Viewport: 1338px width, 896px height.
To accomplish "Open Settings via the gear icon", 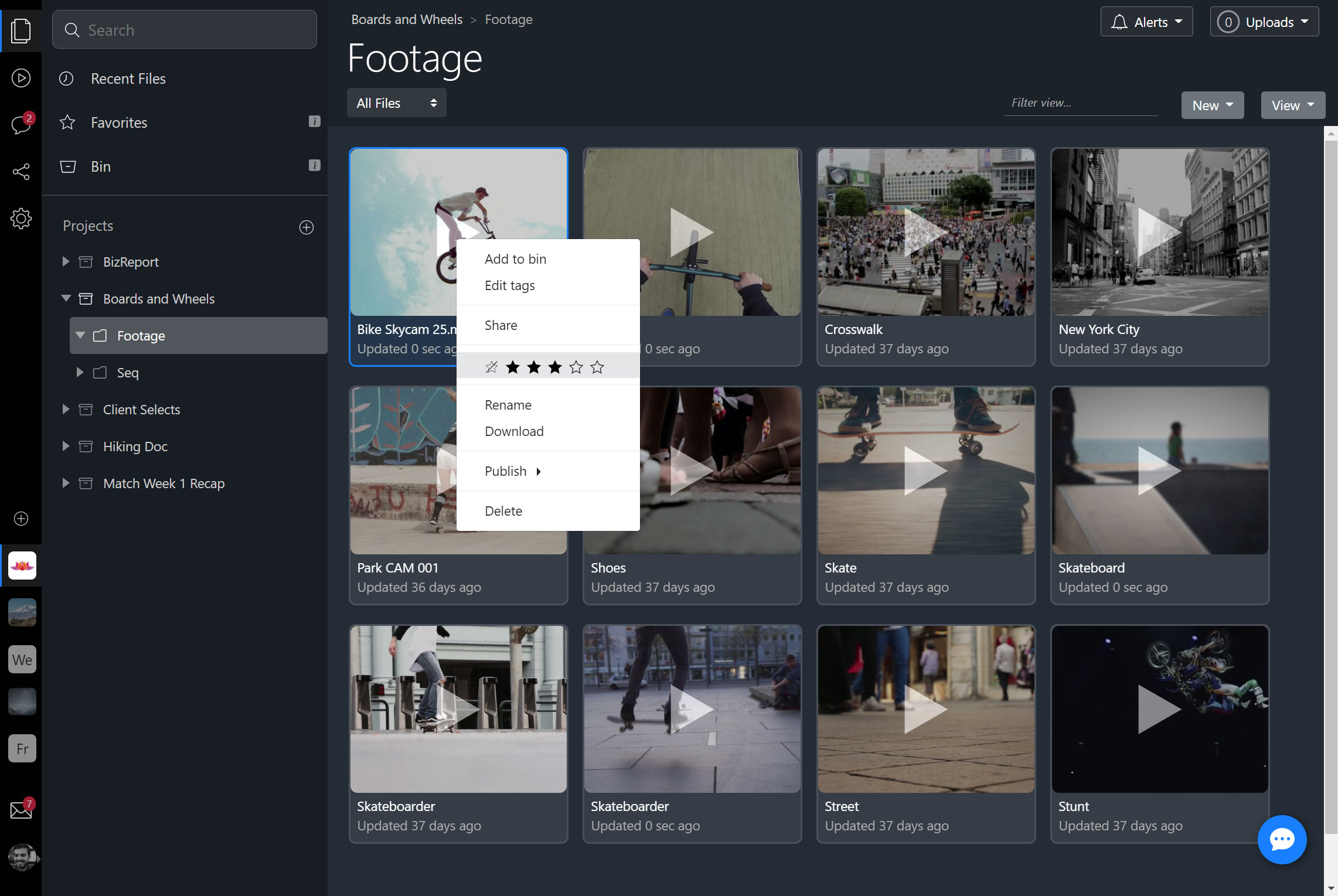I will click(21, 218).
